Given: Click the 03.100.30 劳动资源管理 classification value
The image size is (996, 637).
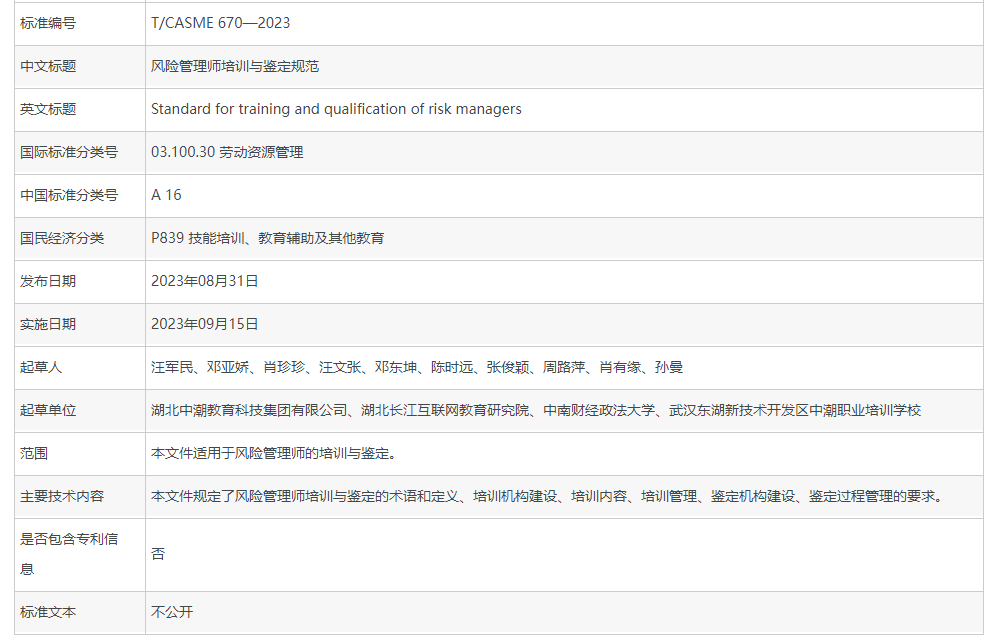Looking at the screenshot, I should pyautogui.click(x=227, y=152).
